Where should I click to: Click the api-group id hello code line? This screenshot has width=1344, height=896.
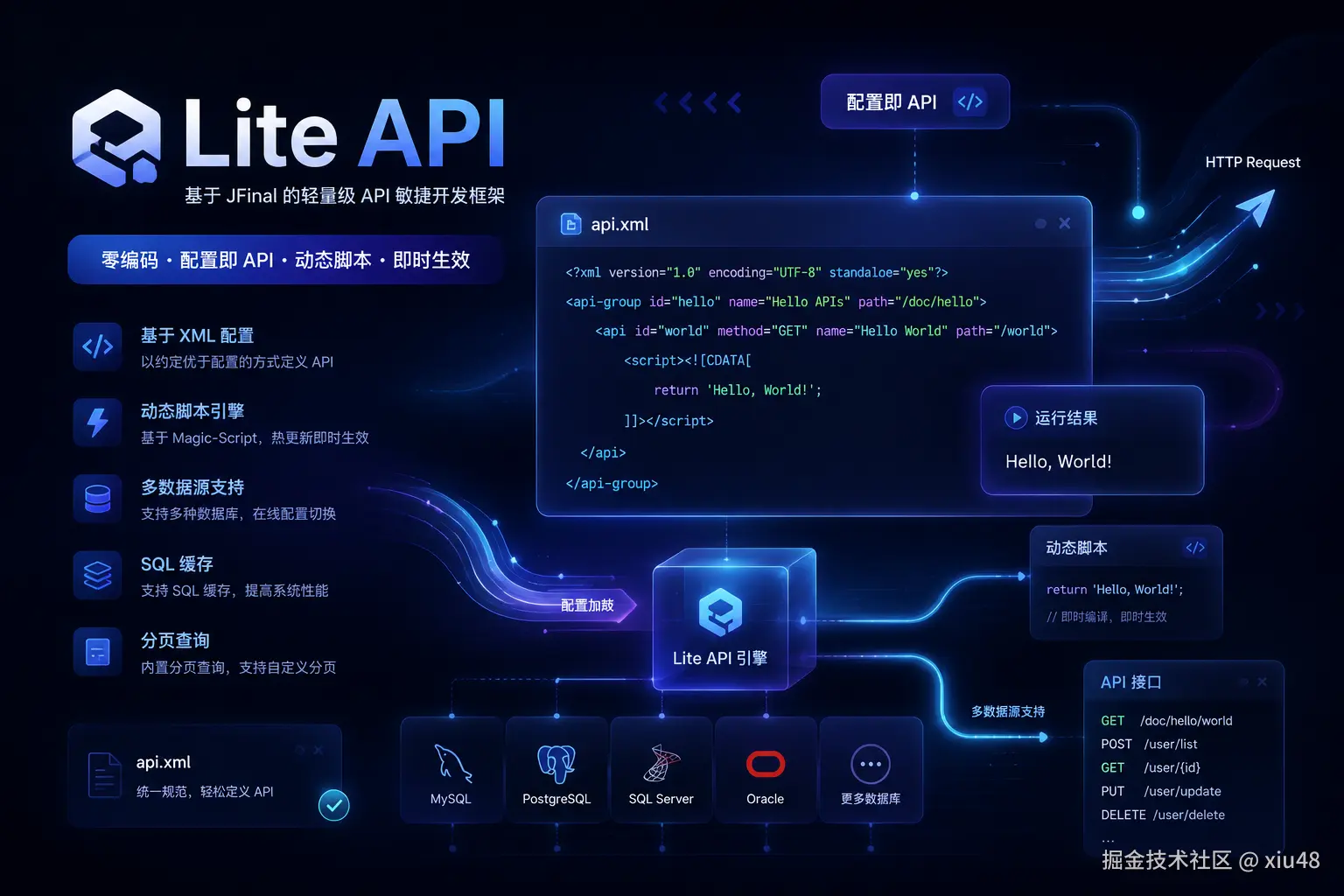point(776,302)
